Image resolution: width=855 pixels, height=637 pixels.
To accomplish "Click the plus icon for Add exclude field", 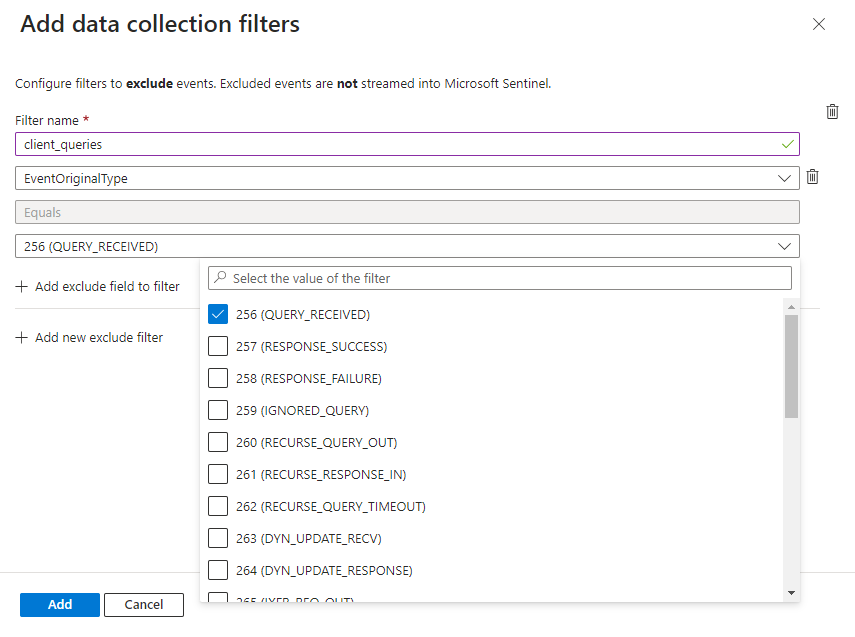I will coord(22,286).
